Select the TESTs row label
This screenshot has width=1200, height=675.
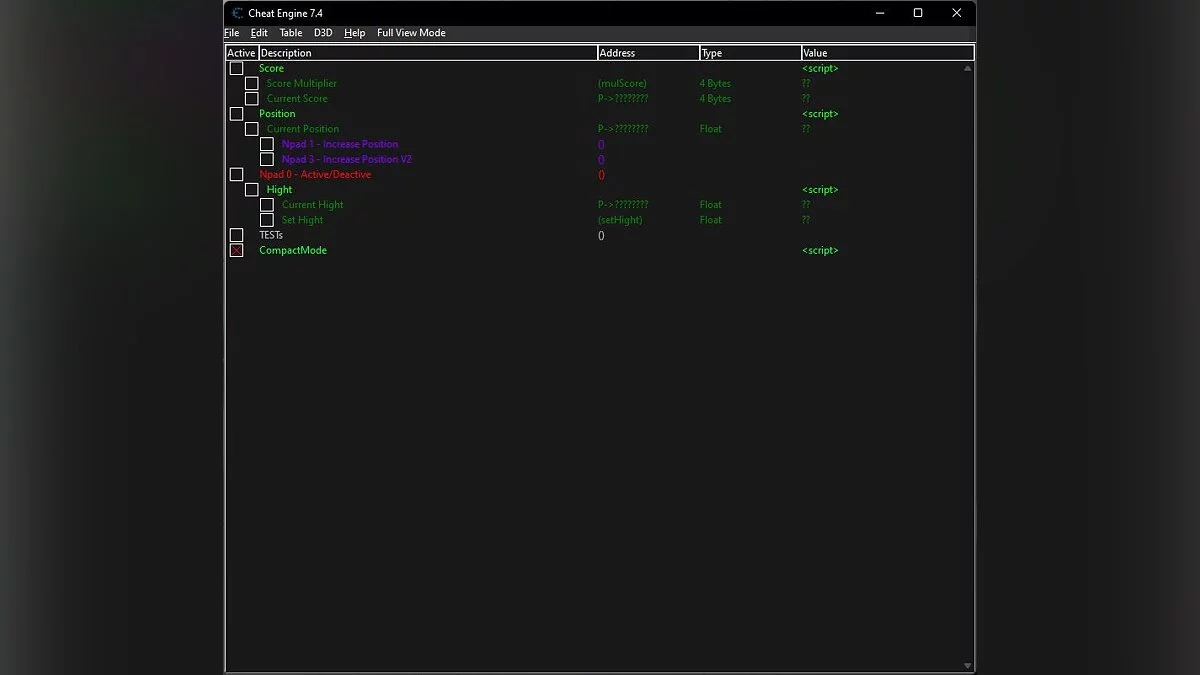coord(271,235)
